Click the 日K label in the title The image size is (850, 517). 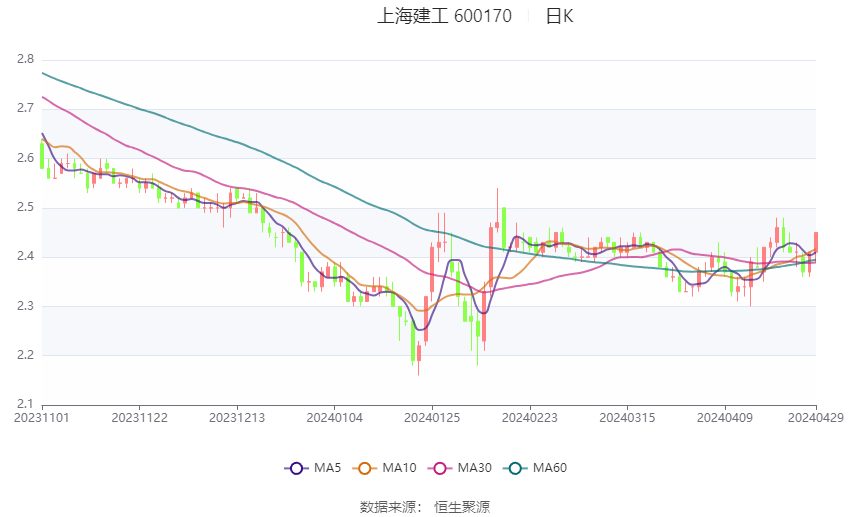pos(559,16)
